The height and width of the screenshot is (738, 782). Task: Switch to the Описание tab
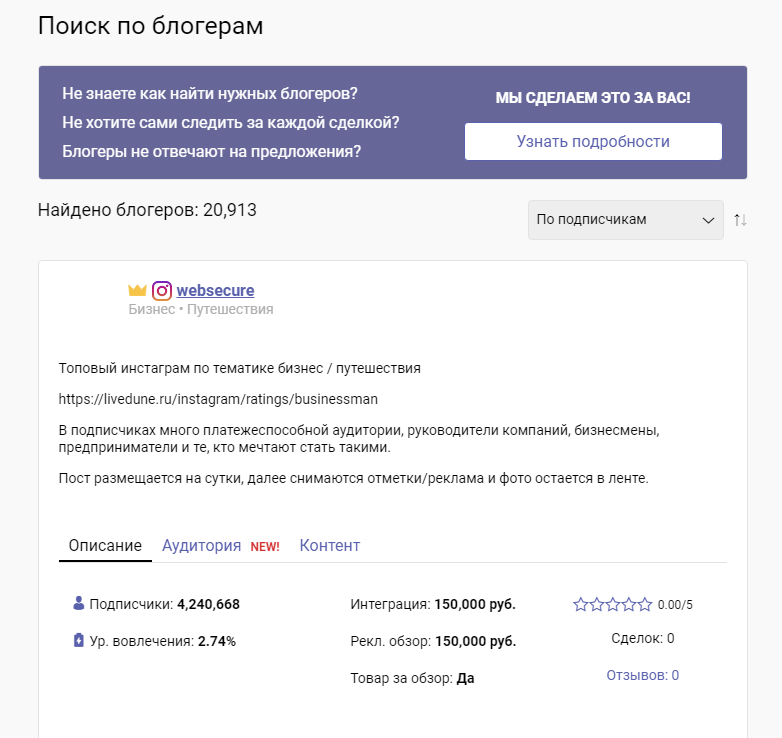[x=105, y=546]
